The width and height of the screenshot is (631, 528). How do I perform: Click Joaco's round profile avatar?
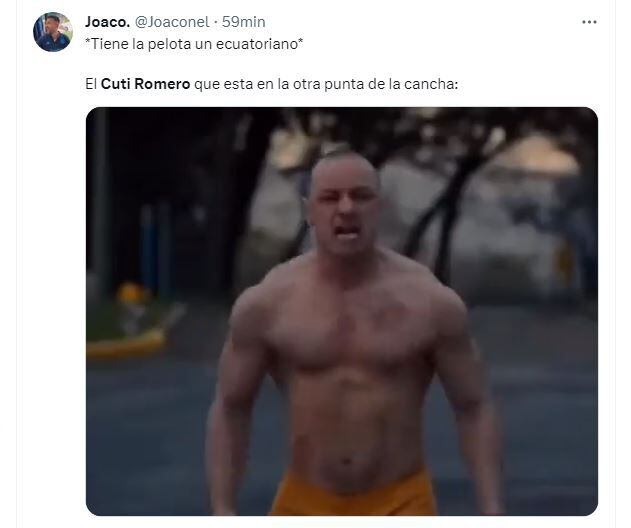pos(53,32)
